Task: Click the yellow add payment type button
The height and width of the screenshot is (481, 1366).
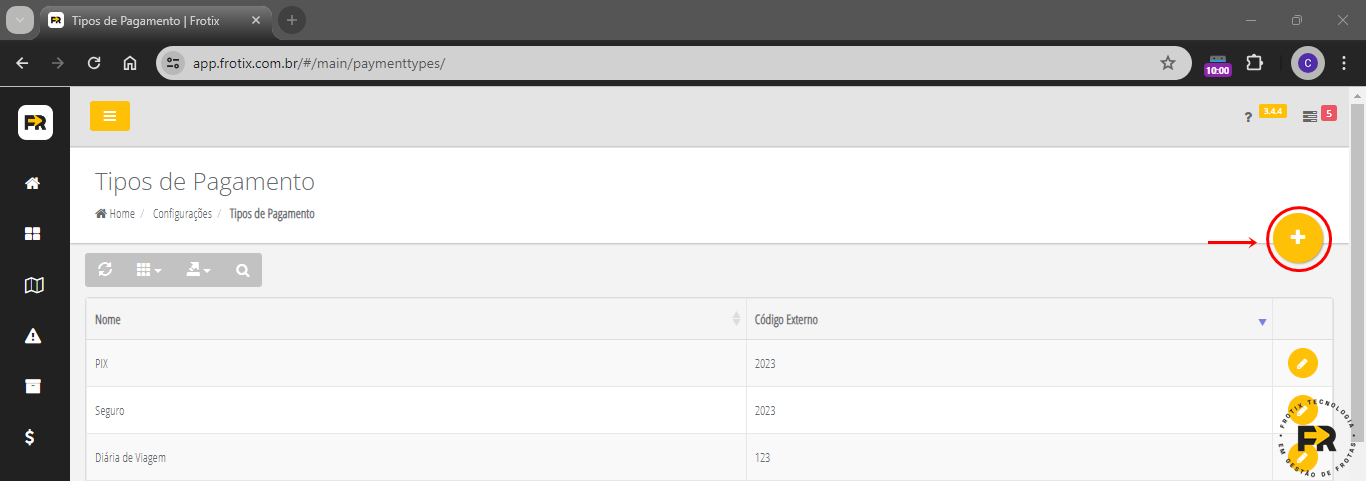Action: pos(1298,238)
